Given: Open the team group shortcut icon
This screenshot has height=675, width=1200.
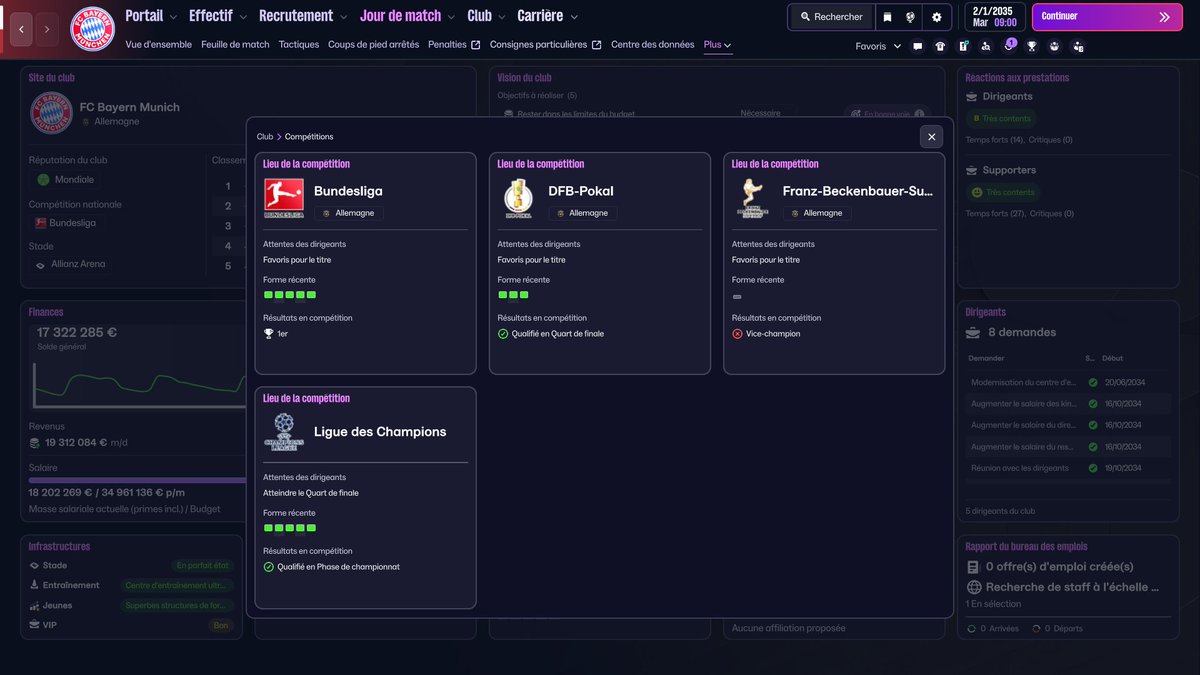Looking at the screenshot, I should pos(1055,46).
